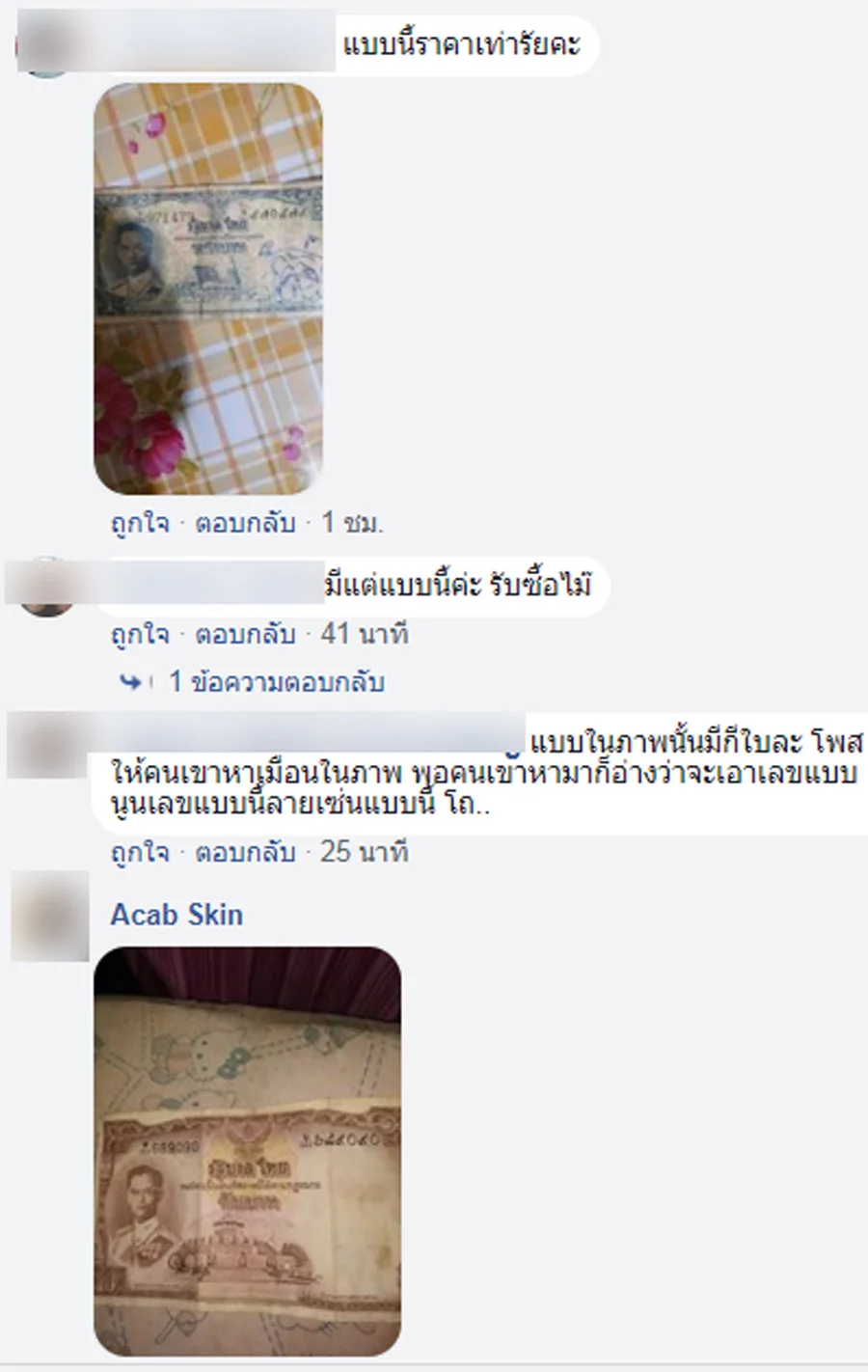Reply to the comment posted 41 นาที ago
This screenshot has width=868, height=1372.
click(x=245, y=634)
